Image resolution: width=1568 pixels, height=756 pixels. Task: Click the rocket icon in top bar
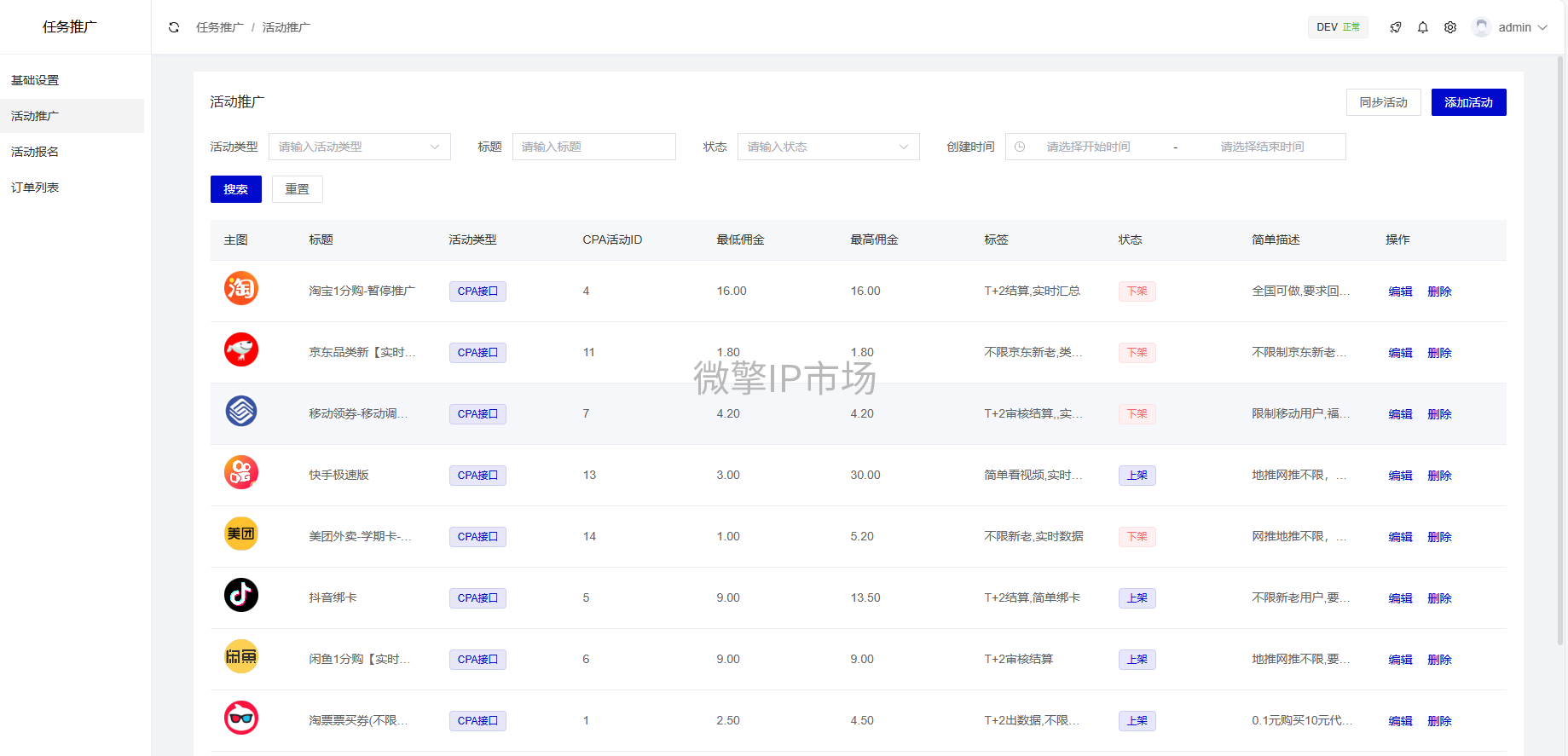[x=1395, y=27]
